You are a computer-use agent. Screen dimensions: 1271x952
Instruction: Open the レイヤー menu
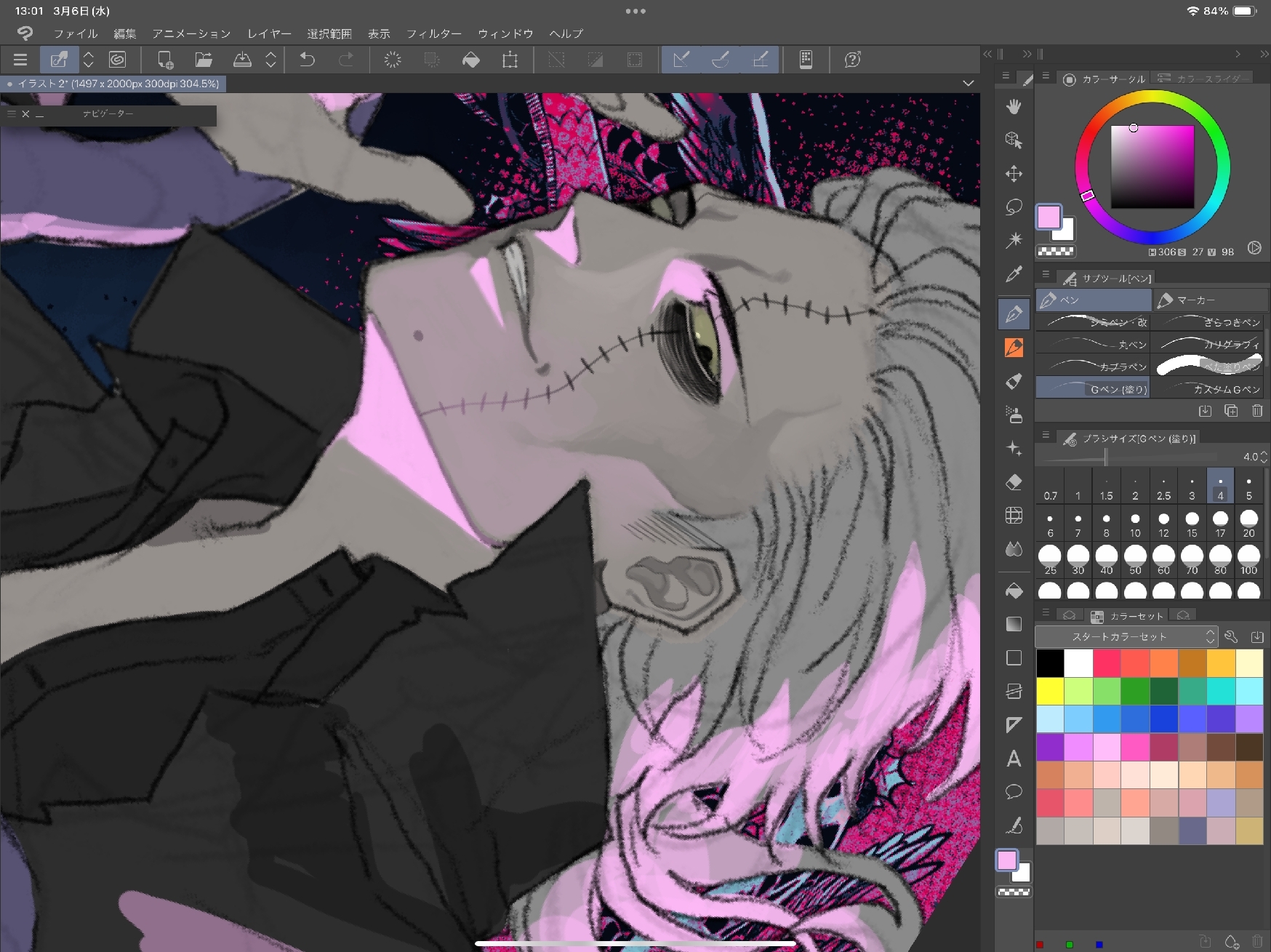(x=269, y=33)
